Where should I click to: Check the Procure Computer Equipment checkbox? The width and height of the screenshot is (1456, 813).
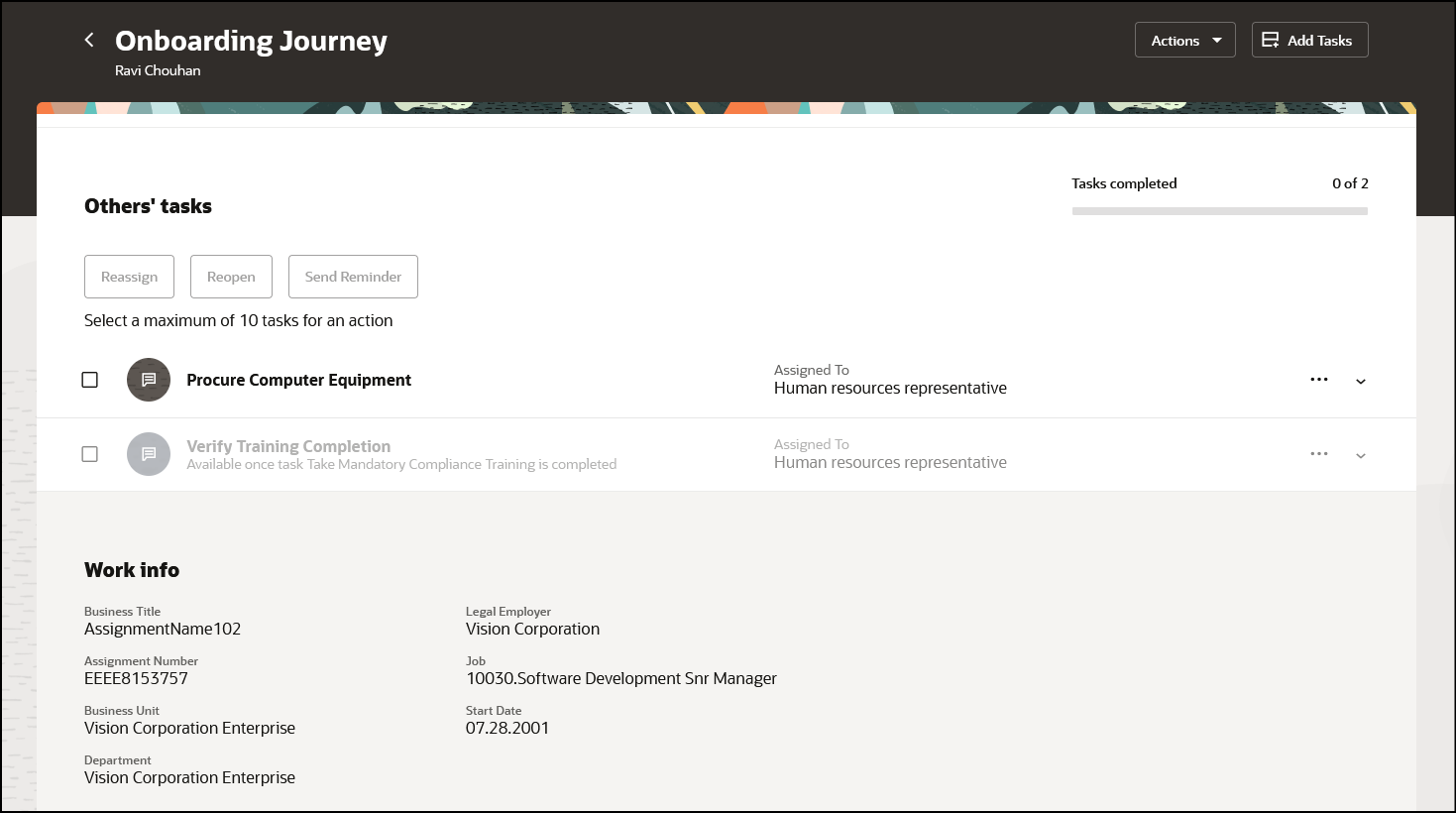tap(90, 380)
